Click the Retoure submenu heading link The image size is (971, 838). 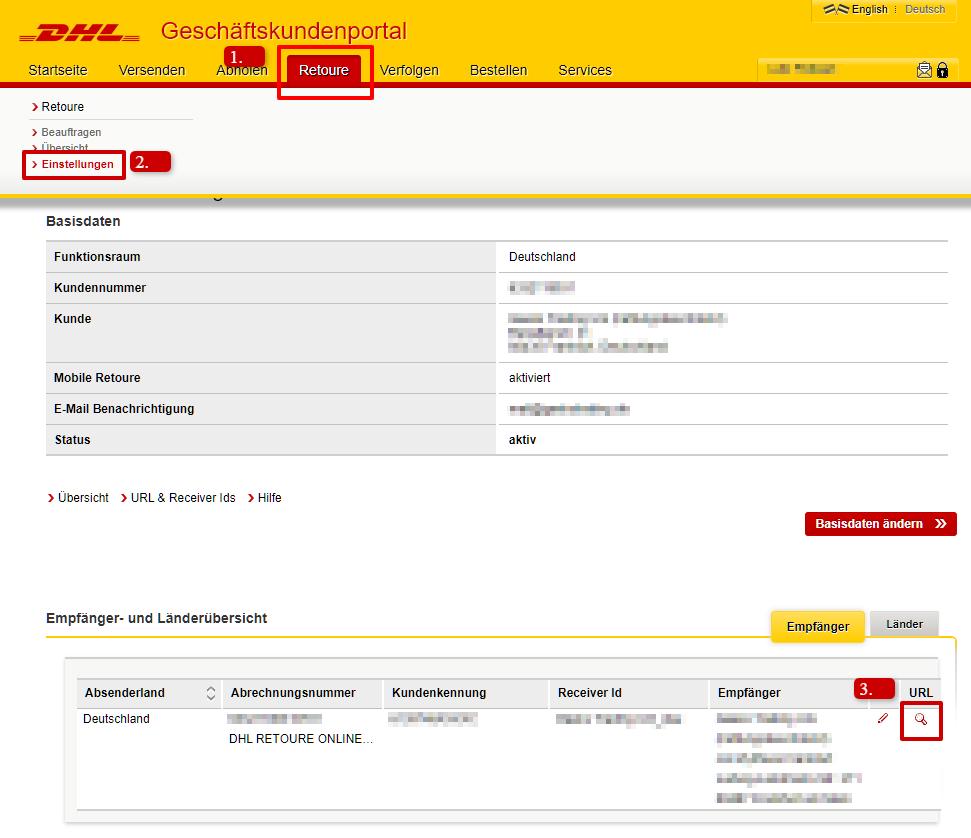tap(63, 107)
